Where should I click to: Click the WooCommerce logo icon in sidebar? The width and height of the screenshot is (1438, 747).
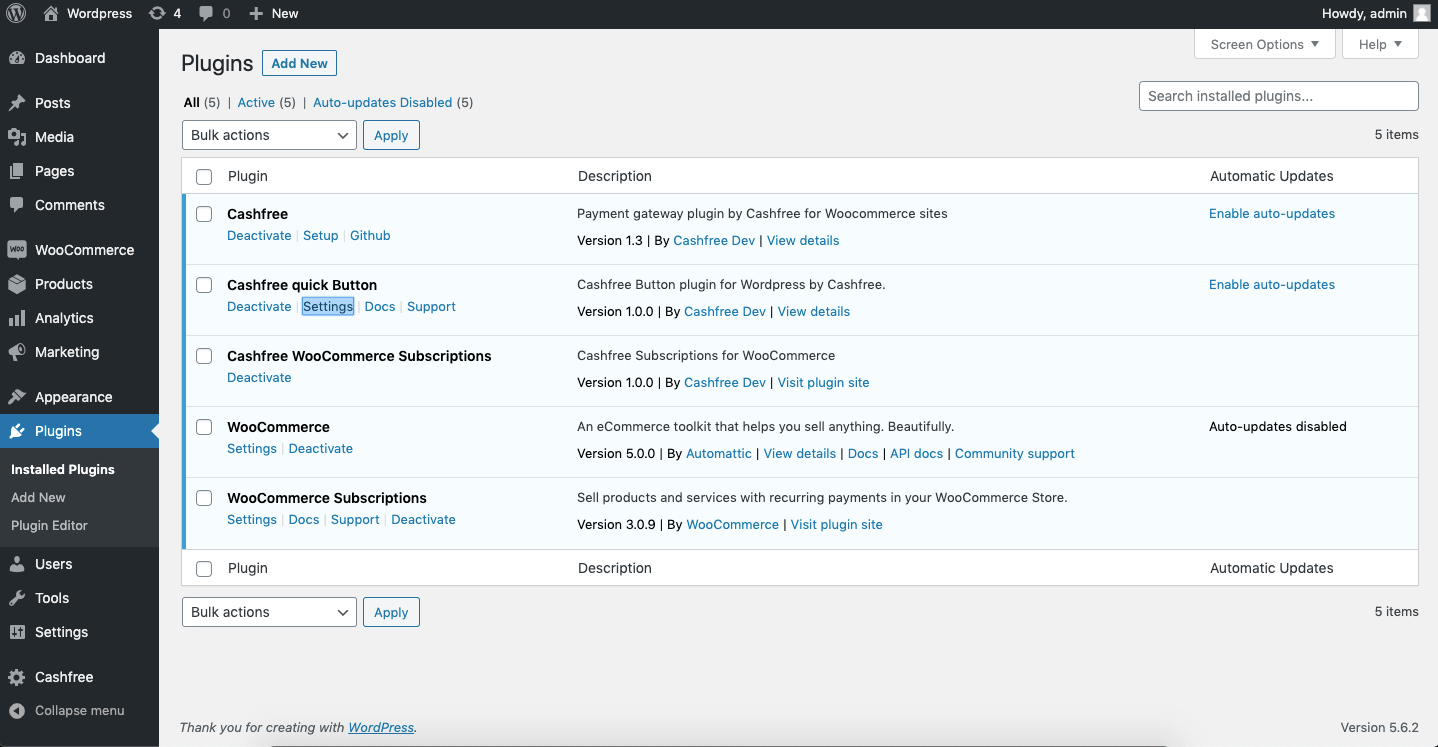[x=17, y=250]
